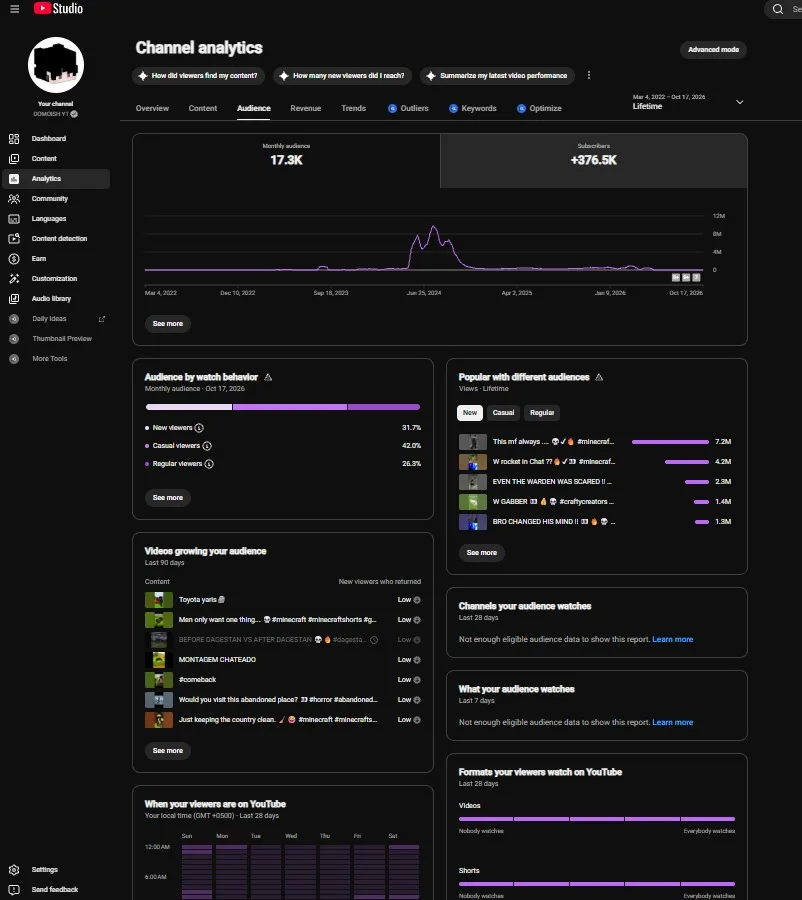Viewport: 802px width, 900px height.
Task: Open the Keywords tab
Action: click(472, 108)
